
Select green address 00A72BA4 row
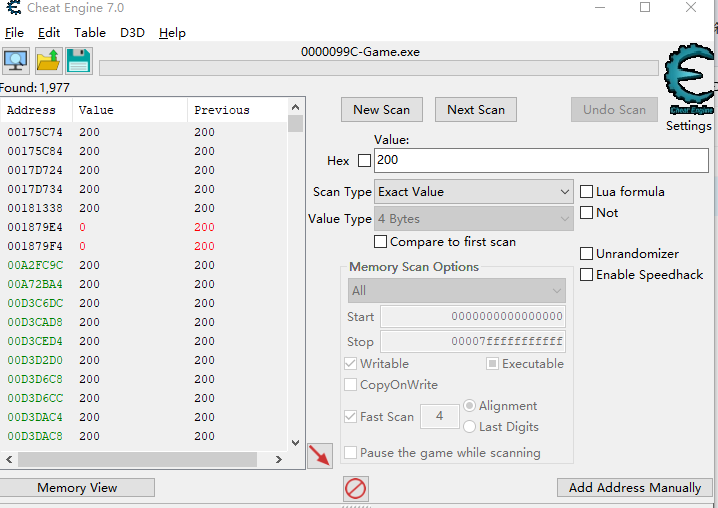tap(144, 284)
